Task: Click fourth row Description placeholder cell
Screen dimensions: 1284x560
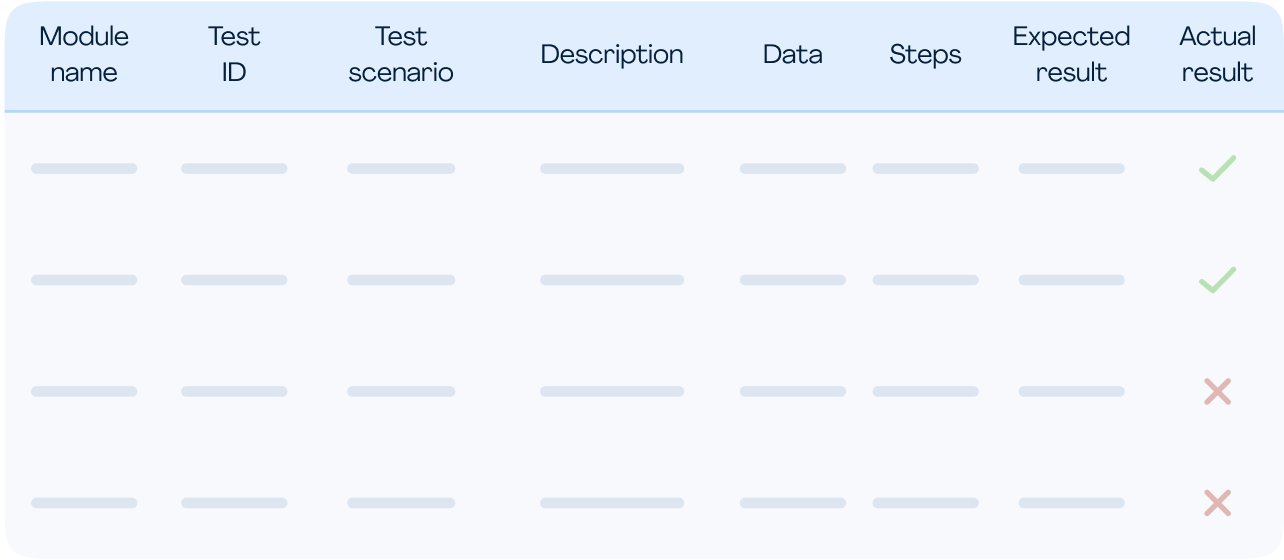Action: [x=612, y=503]
